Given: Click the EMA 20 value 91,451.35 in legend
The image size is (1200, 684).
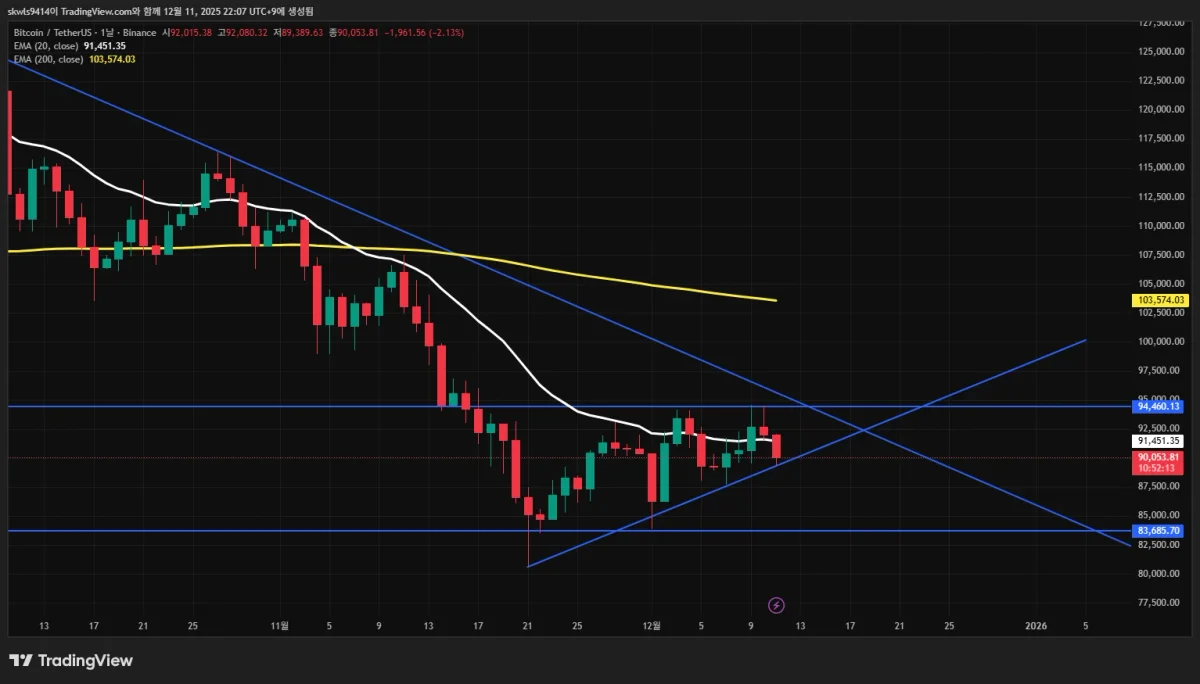Looking at the screenshot, I should pos(104,46).
